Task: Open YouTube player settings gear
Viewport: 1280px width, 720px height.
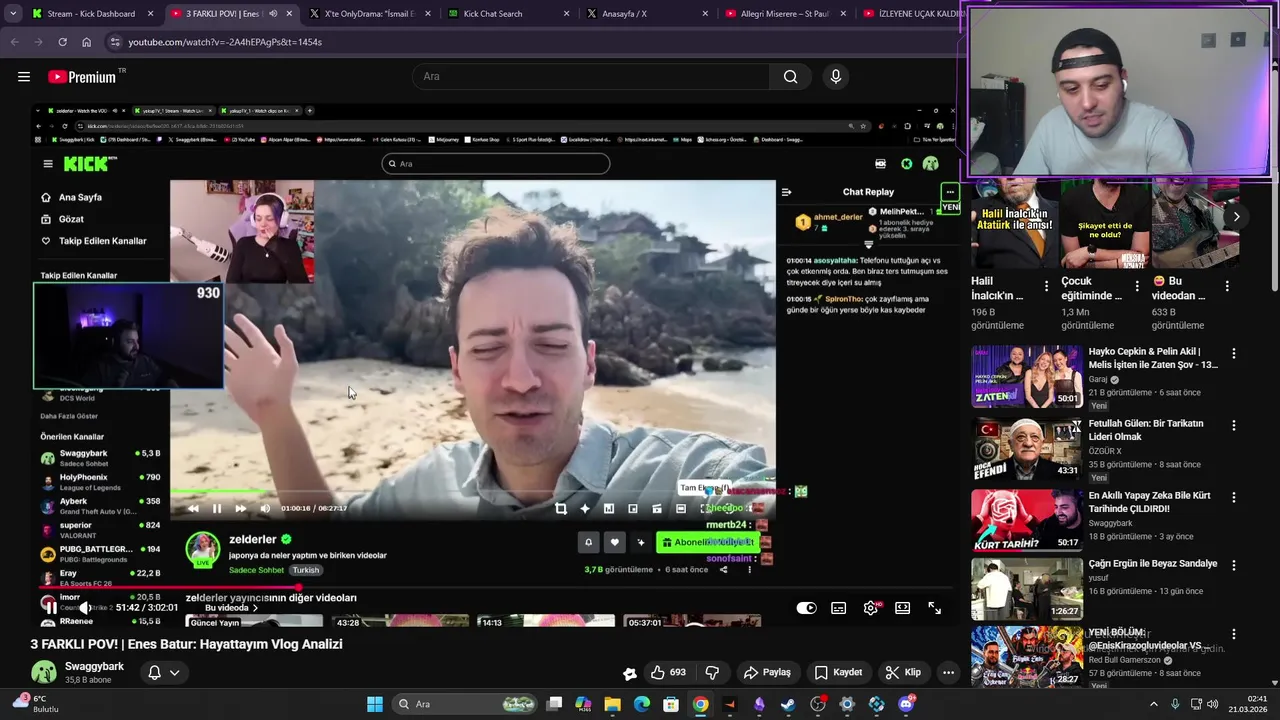Action: pyautogui.click(x=871, y=607)
